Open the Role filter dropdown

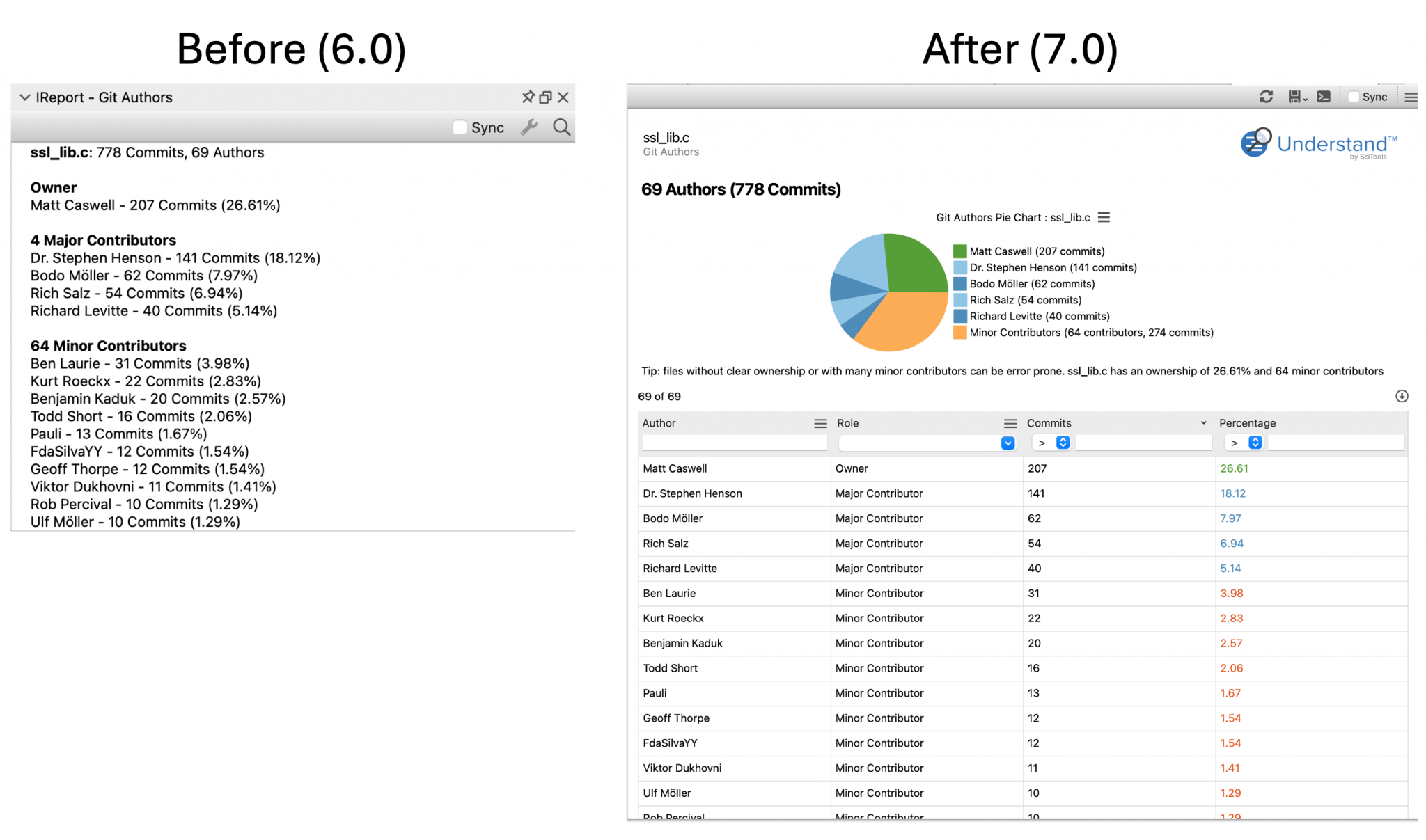pos(1007,443)
